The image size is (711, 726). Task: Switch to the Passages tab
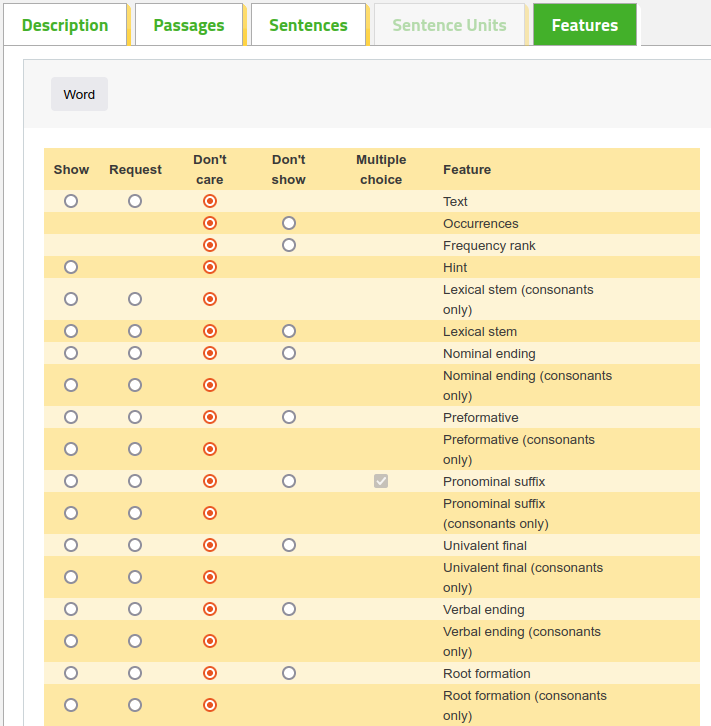click(x=189, y=25)
